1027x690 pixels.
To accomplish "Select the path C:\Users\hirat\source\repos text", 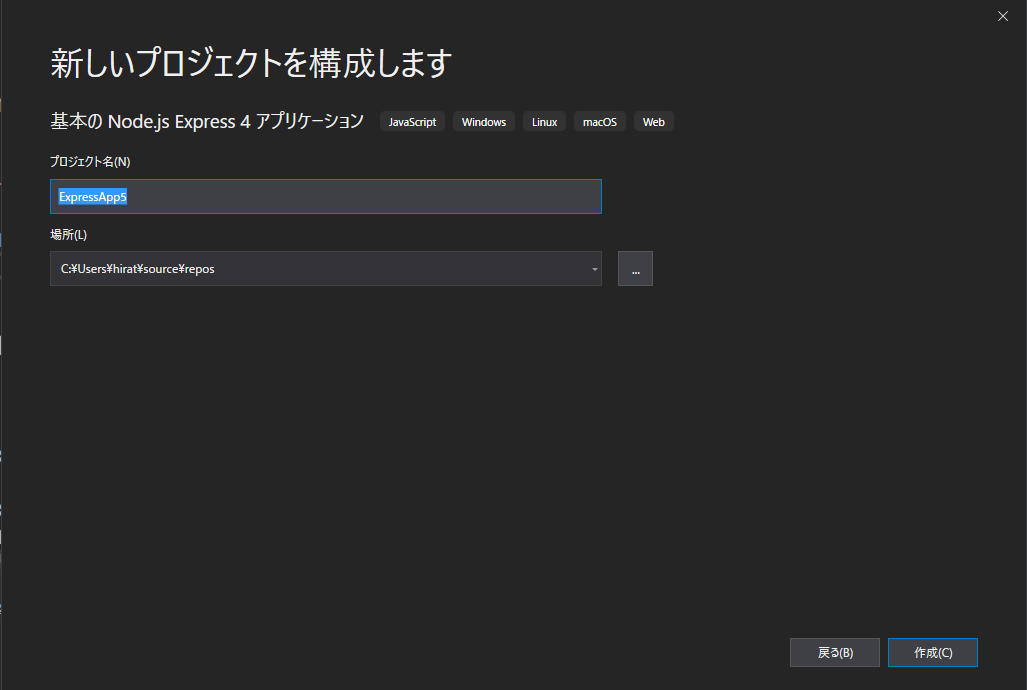I will [139, 268].
